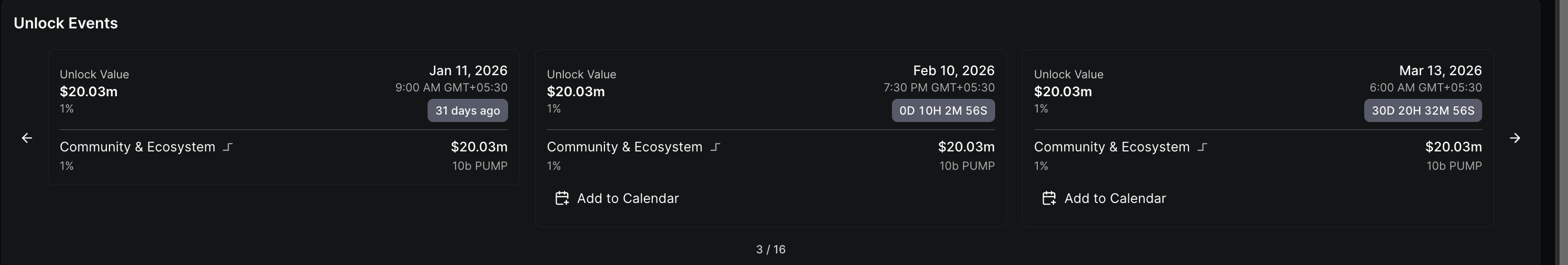Select the Feb 10, 2026 date text

coord(954,70)
